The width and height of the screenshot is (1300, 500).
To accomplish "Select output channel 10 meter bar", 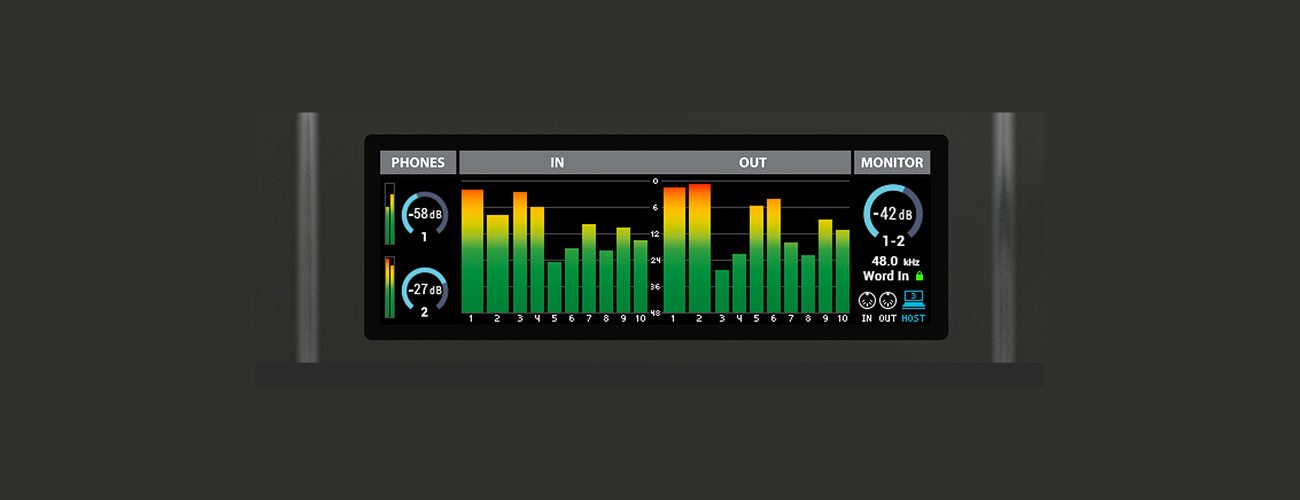I will coord(842,271).
